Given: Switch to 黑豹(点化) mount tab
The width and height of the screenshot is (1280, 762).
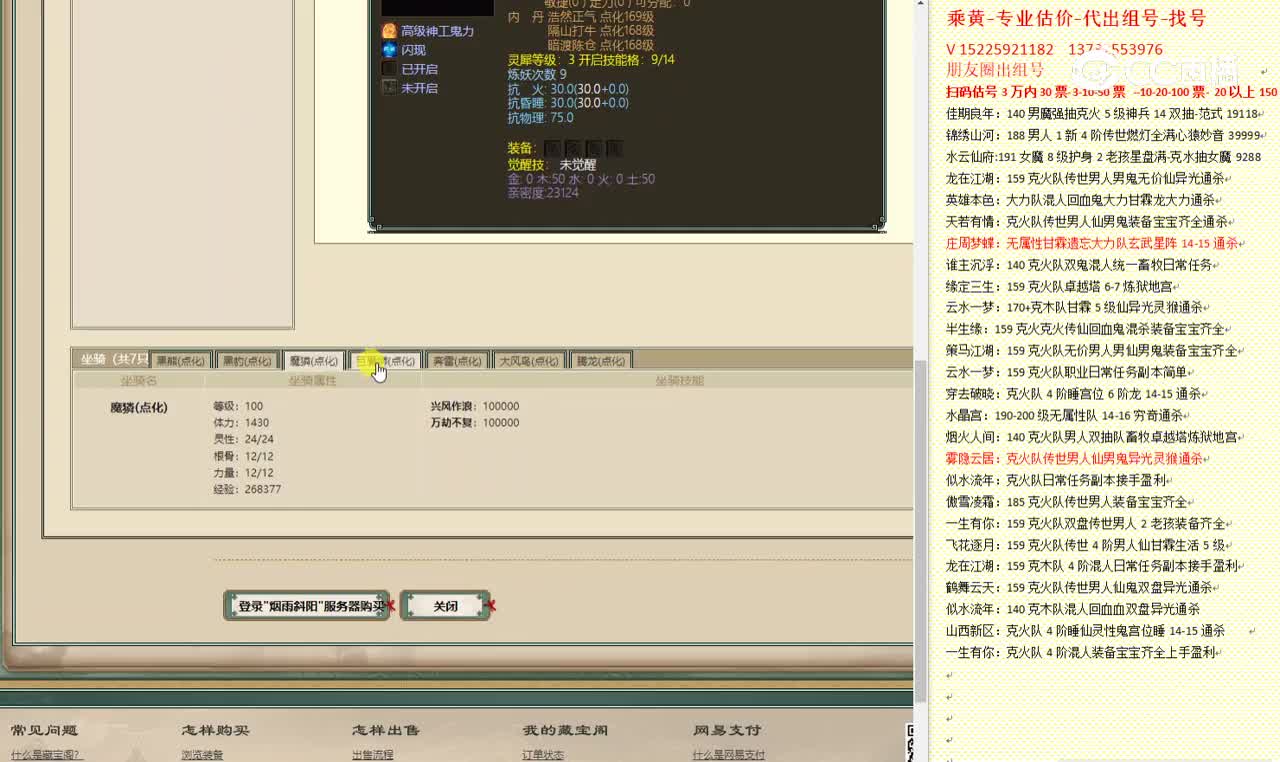Looking at the screenshot, I should coord(246,361).
